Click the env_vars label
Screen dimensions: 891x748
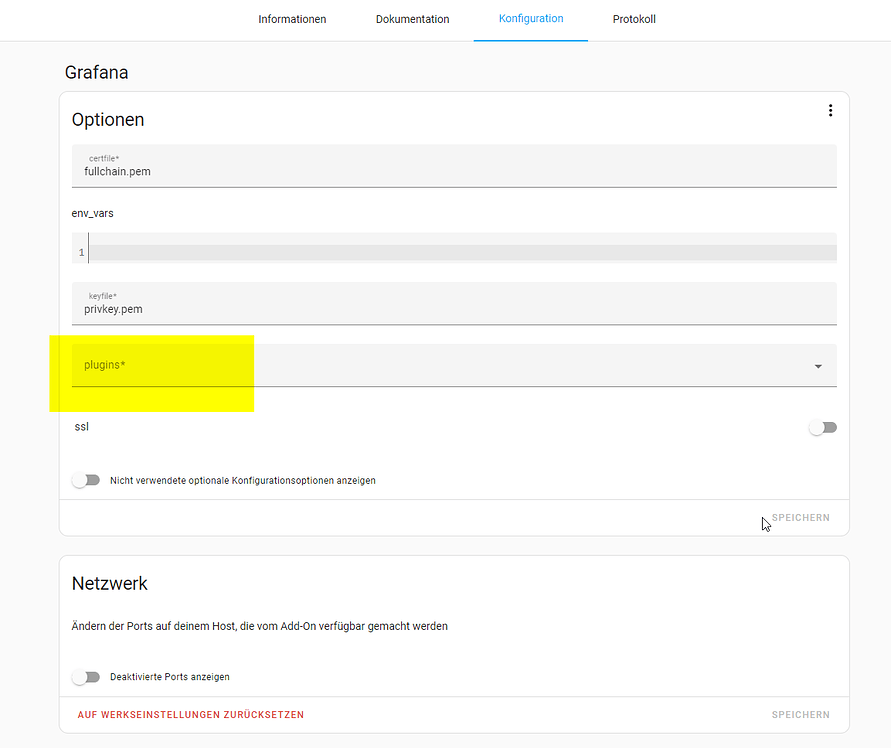93,214
